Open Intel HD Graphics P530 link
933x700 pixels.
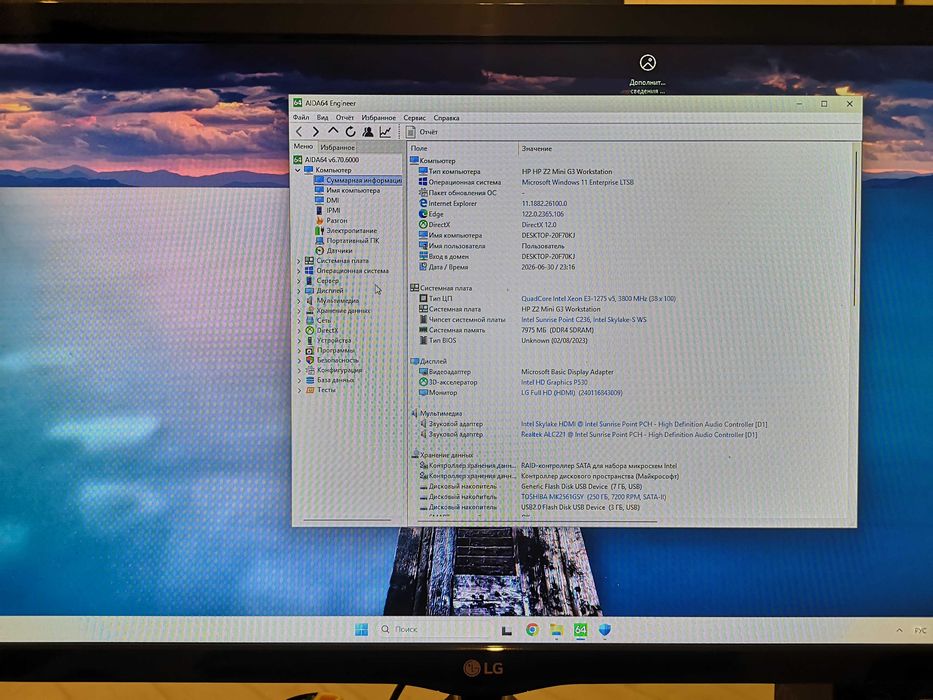tap(554, 382)
